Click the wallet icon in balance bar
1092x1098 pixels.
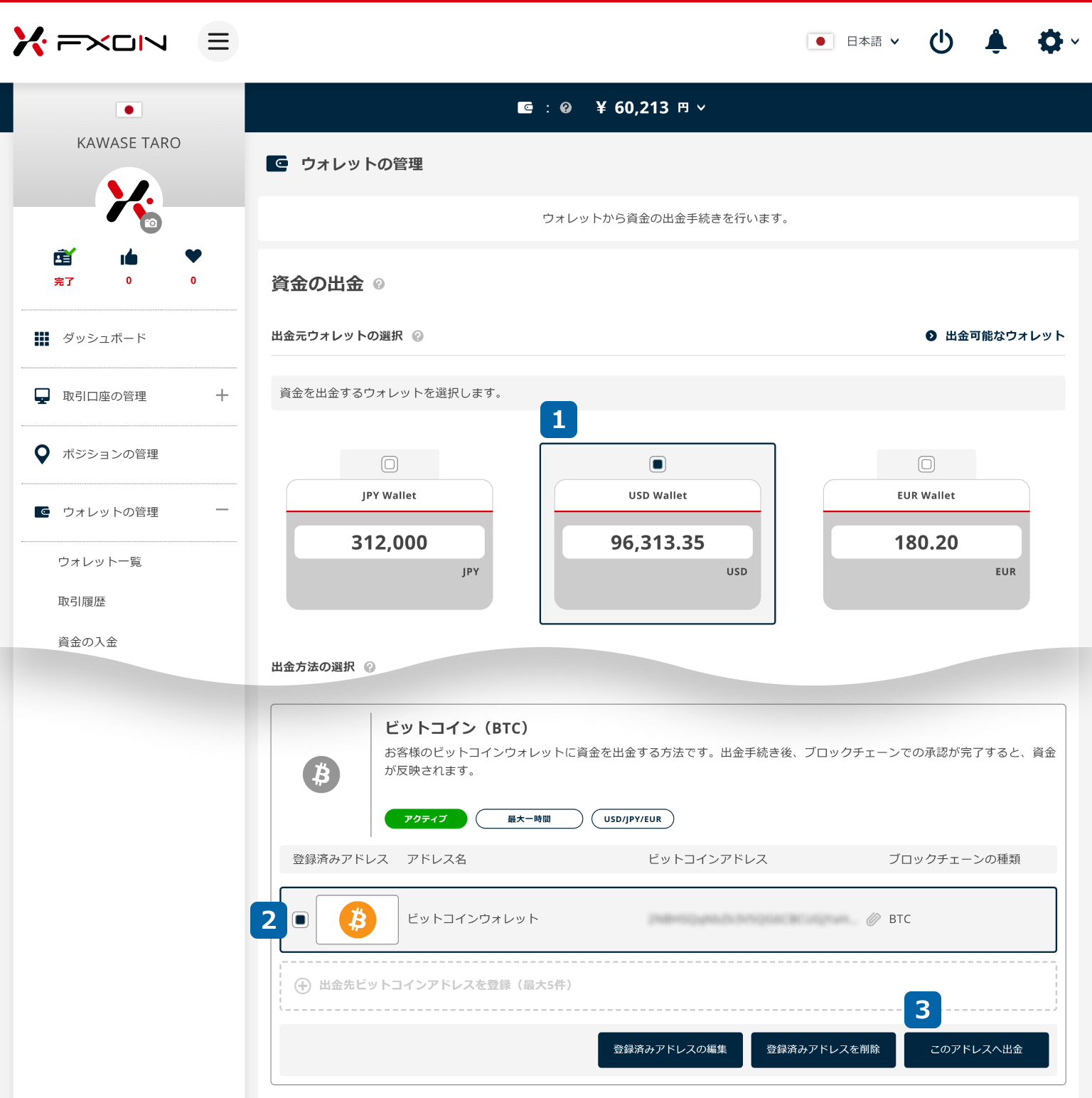[525, 107]
